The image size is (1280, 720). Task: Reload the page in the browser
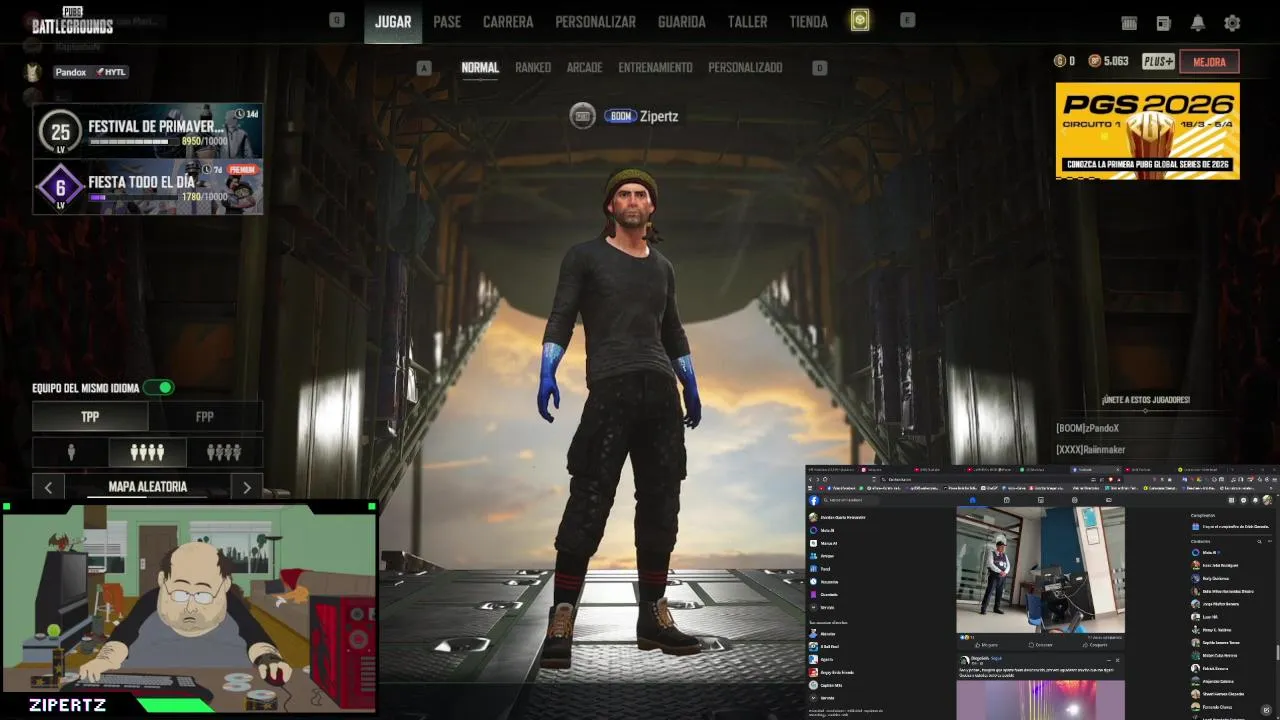(825, 479)
